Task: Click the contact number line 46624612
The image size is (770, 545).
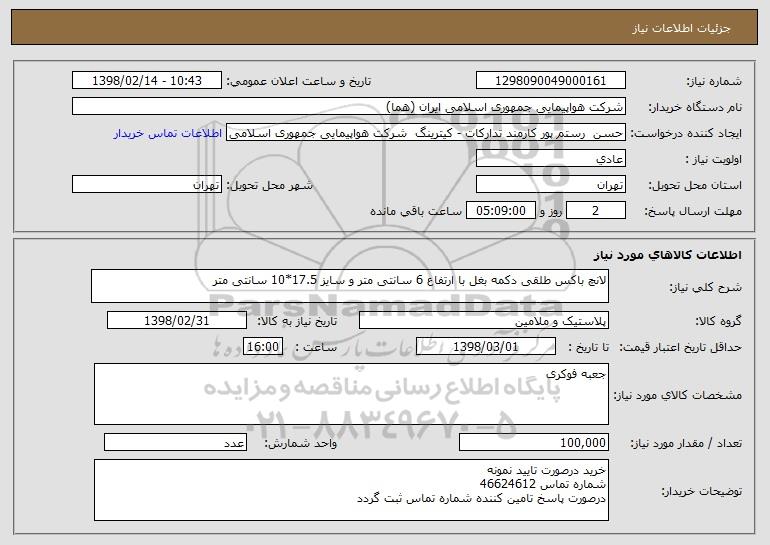Action: tap(543, 484)
